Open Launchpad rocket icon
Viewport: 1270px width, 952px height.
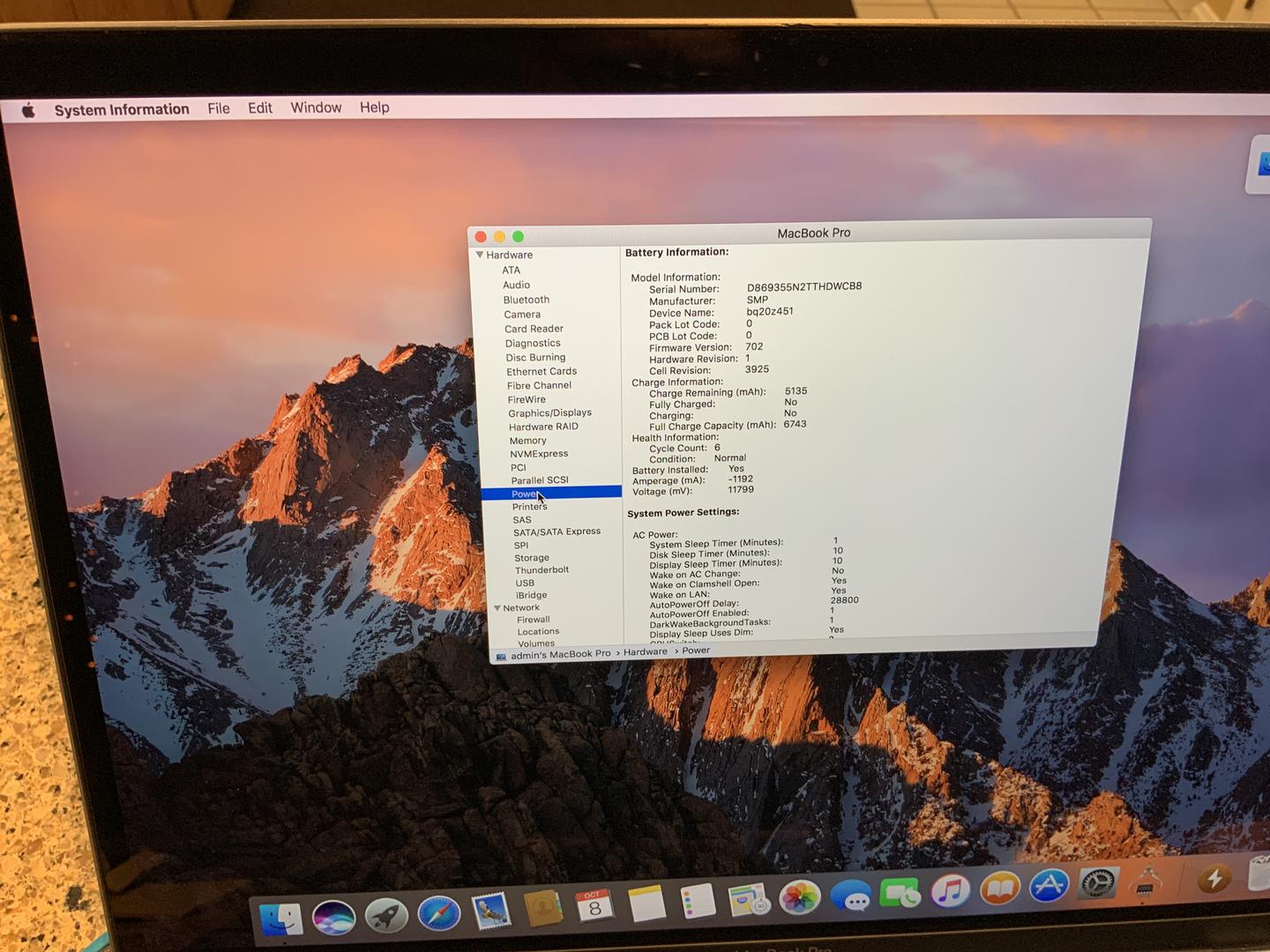[386, 915]
